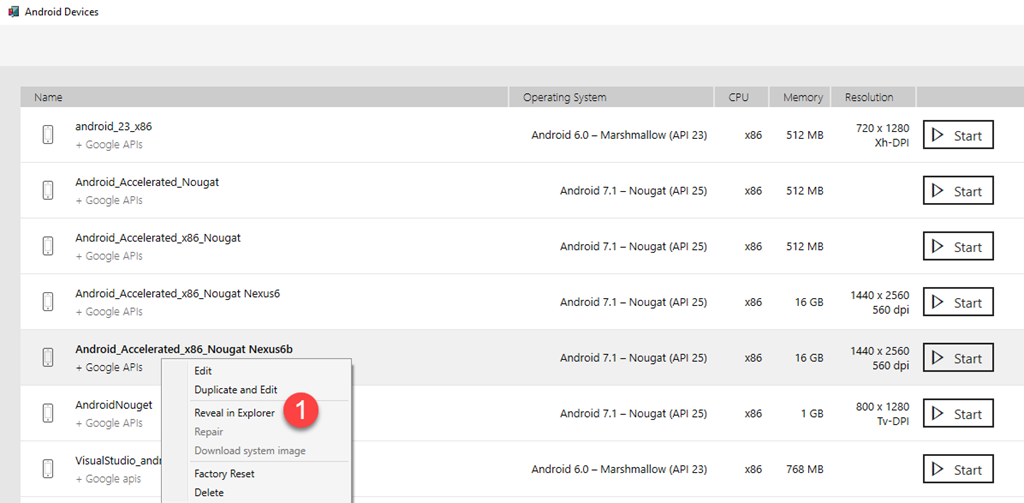Click the Operating System column header
The height and width of the screenshot is (503, 1024).
[564, 97]
